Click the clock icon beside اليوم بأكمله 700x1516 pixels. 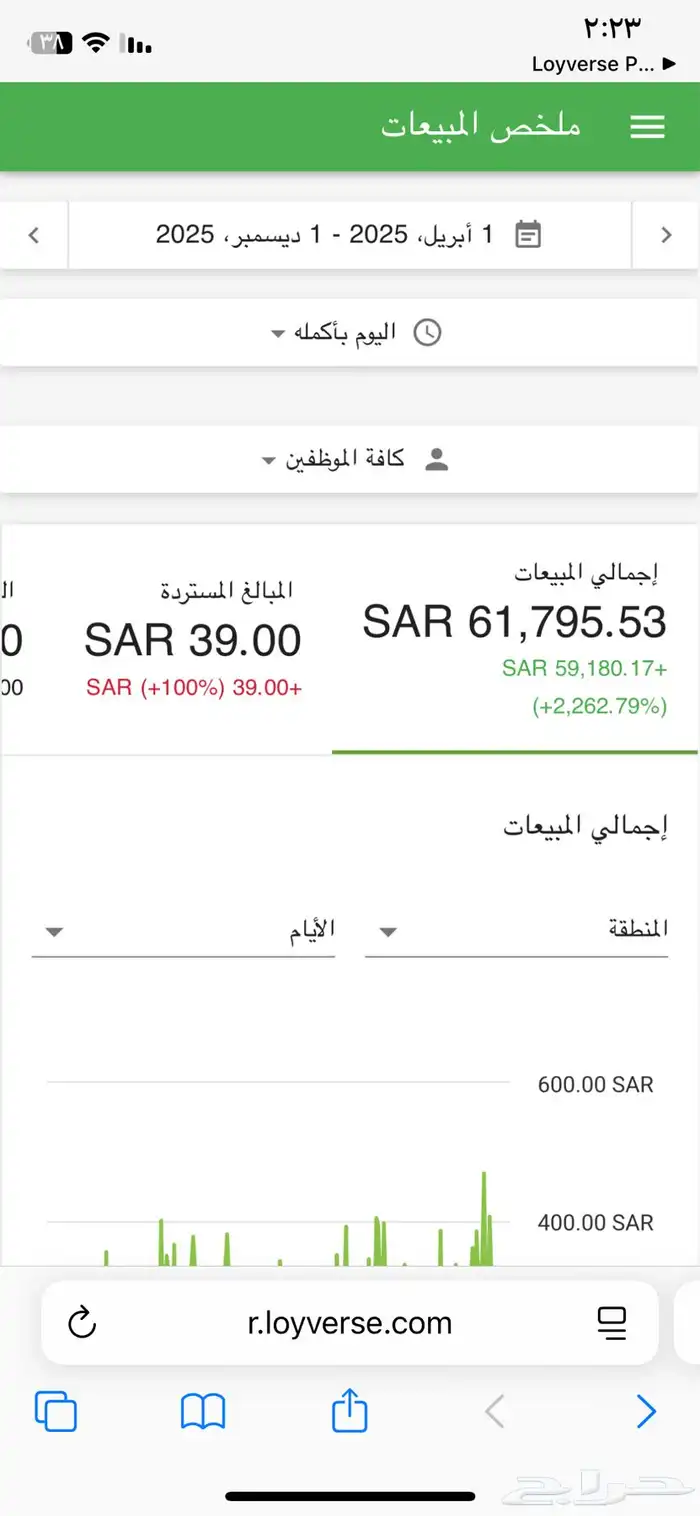coord(428,331)
